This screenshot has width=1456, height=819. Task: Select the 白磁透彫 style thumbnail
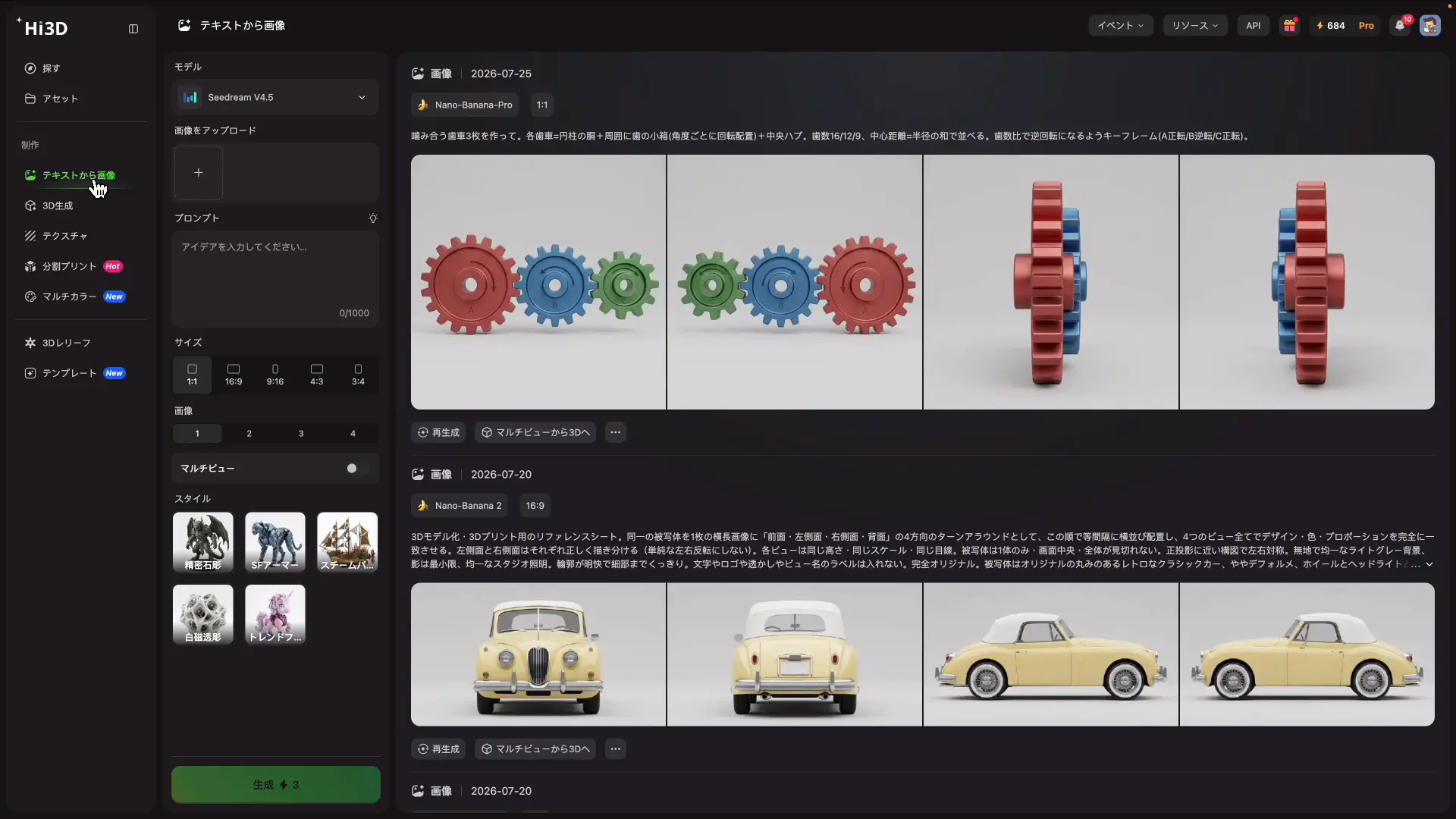tap(203, 614)
